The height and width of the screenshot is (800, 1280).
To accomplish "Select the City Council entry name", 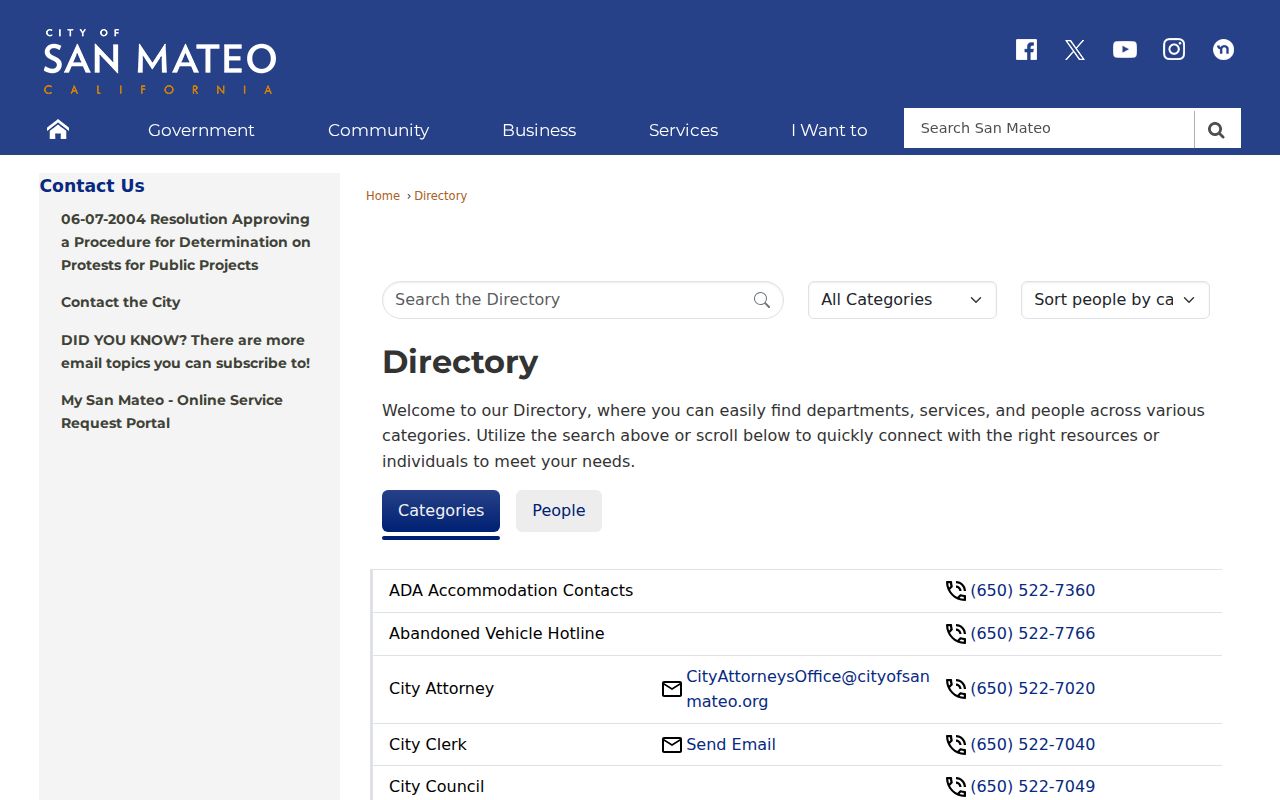I will [436, 787].
